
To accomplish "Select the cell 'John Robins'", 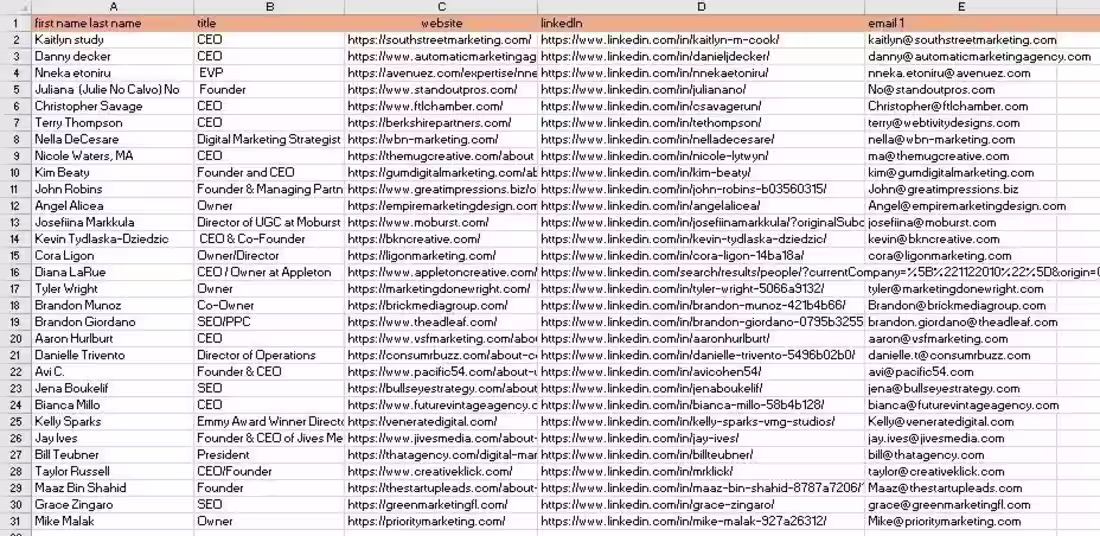I will tap(113, 189).
